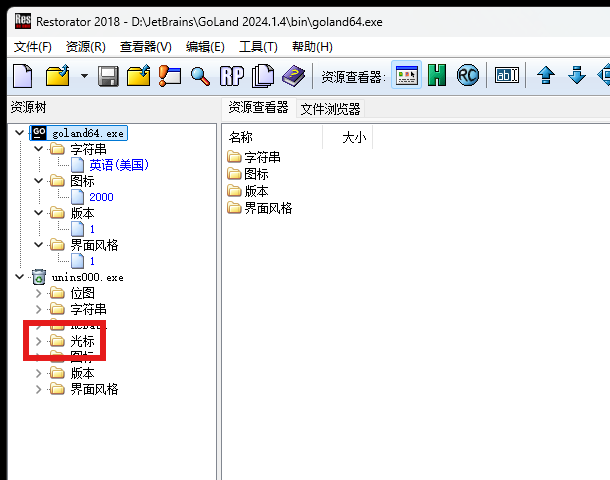The image size is (610, 480).
Task: Click the Open file folder icon
Action: tap(58, 76)
